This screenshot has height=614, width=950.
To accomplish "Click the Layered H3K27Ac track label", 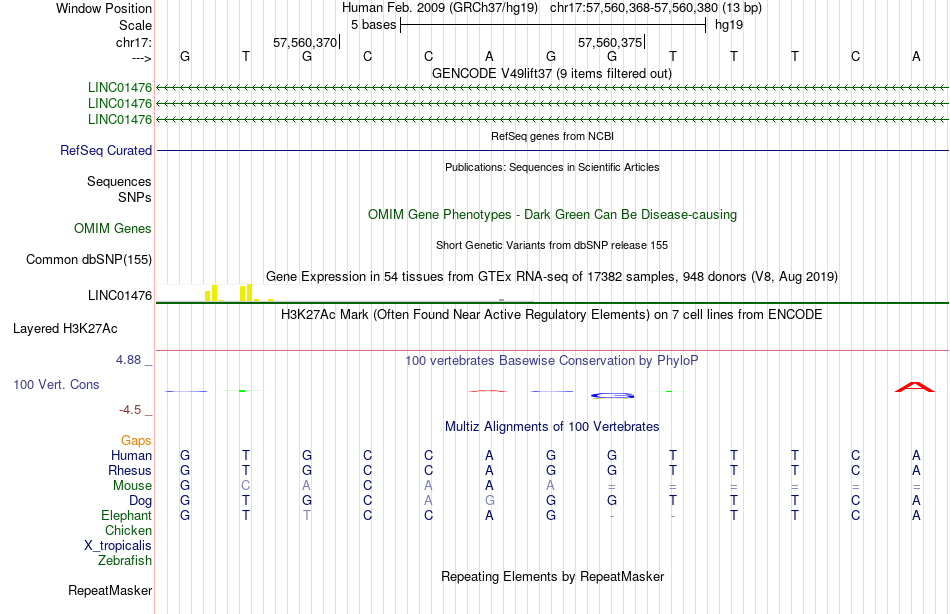I will click(65, 329).
